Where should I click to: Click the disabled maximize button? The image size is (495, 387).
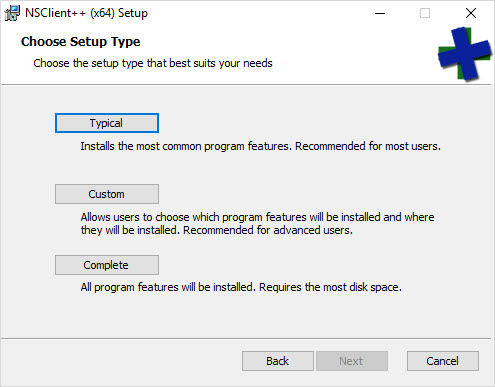click(x=425, y=13)
